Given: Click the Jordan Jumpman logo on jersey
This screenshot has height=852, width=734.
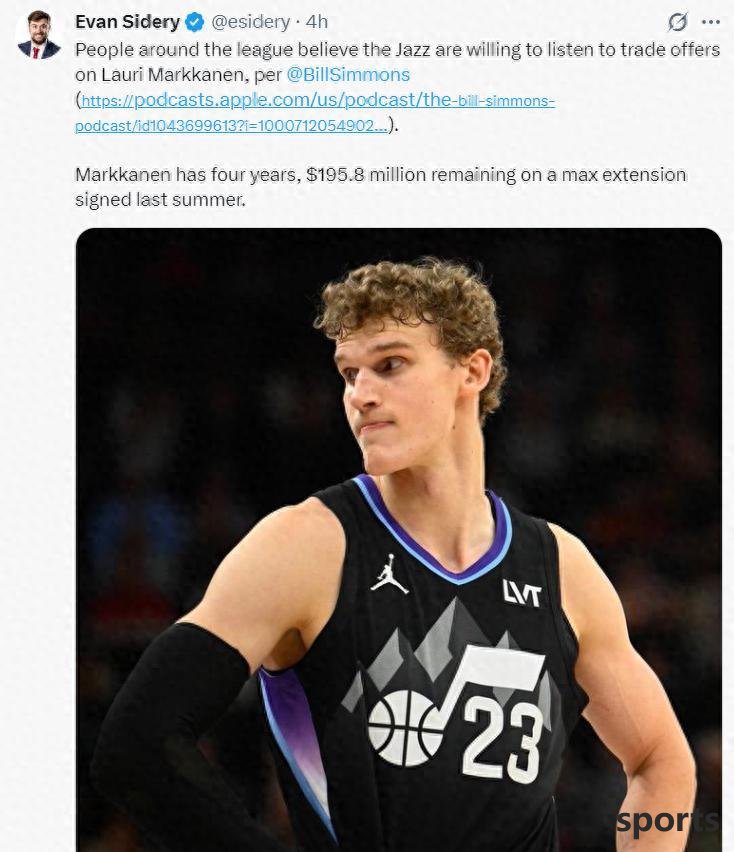Looking at the screenshot, I should 389,574.
